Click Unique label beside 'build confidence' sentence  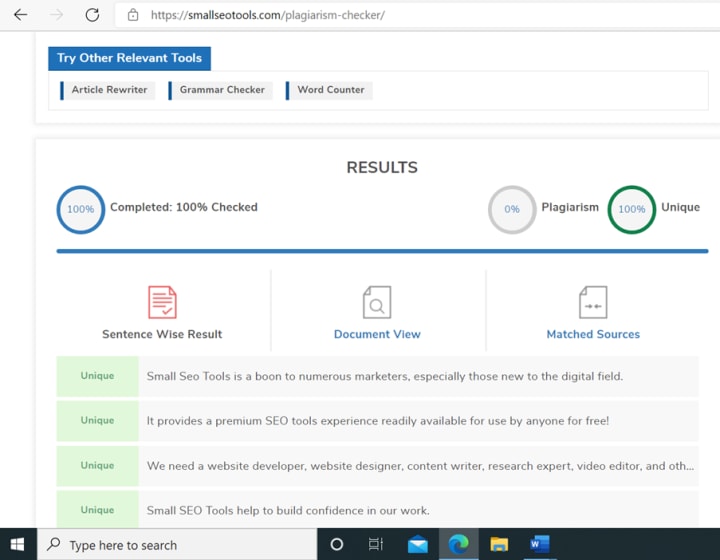[97, 510]
